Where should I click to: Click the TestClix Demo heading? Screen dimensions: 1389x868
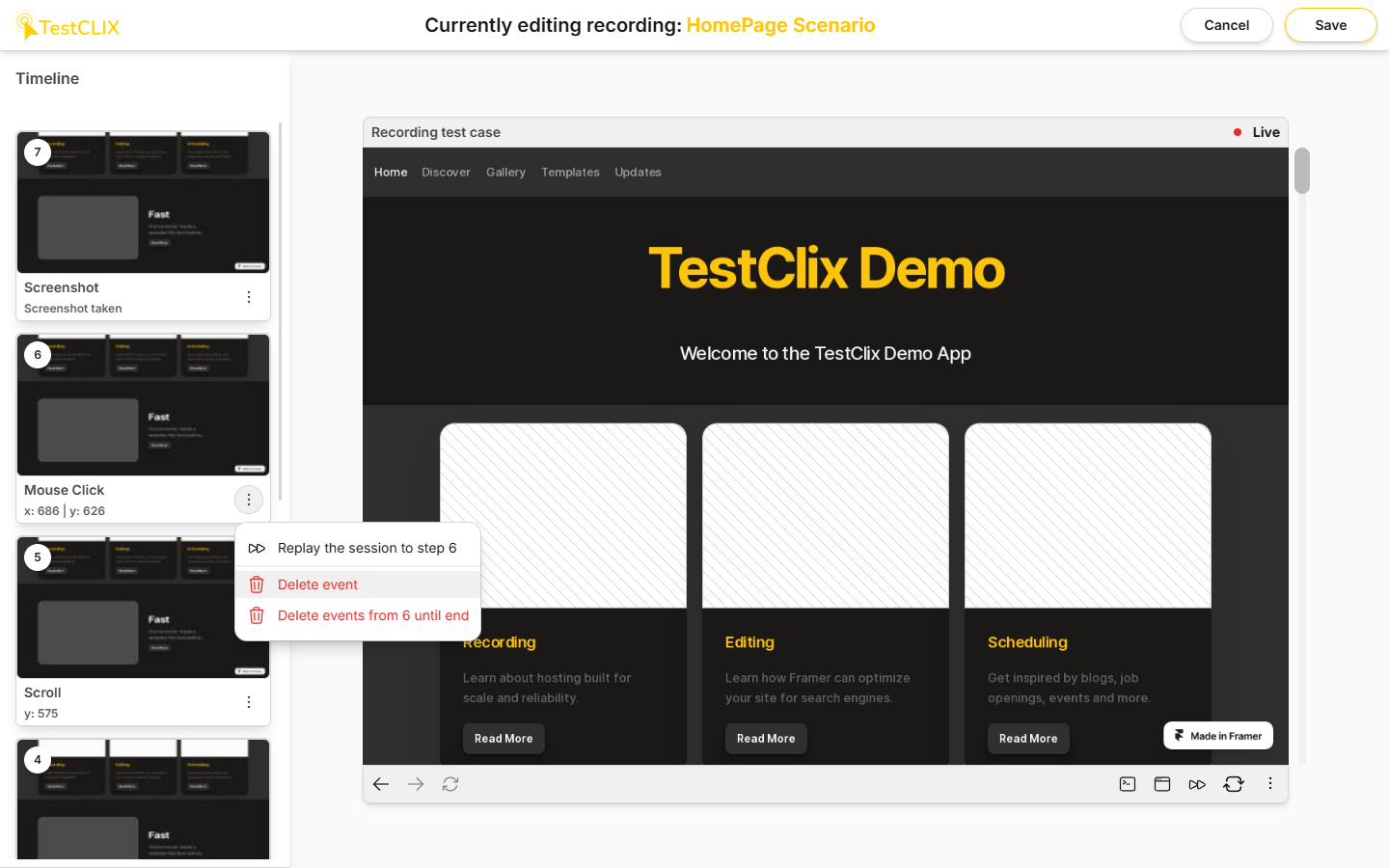click(x=826, y=268)
